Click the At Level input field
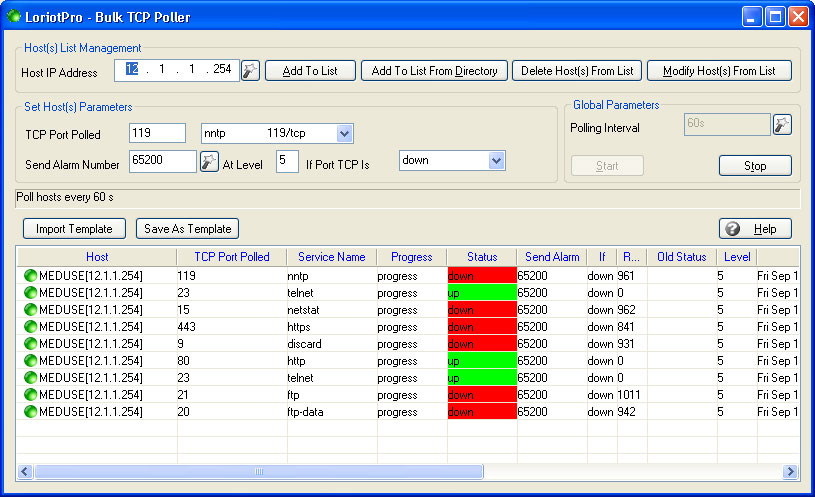The image size is (815, 497). coord(287,161)
